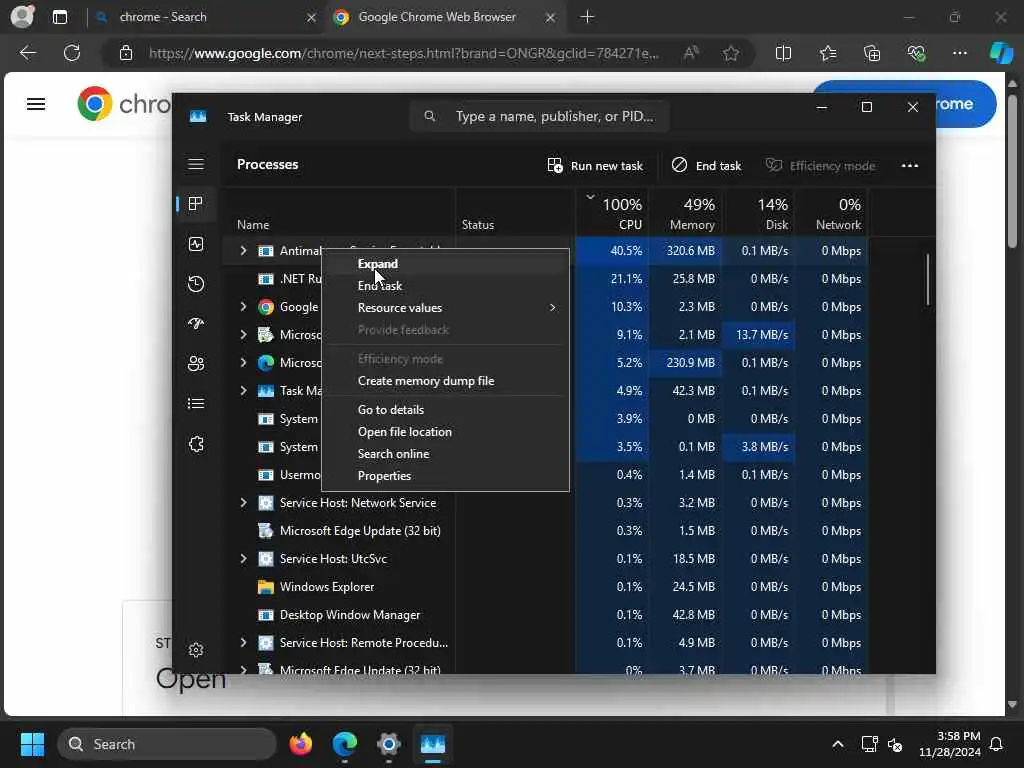Expand the Antimalware process row
Viewport: 1024px width, 768px height.
[x=243, y=251]
